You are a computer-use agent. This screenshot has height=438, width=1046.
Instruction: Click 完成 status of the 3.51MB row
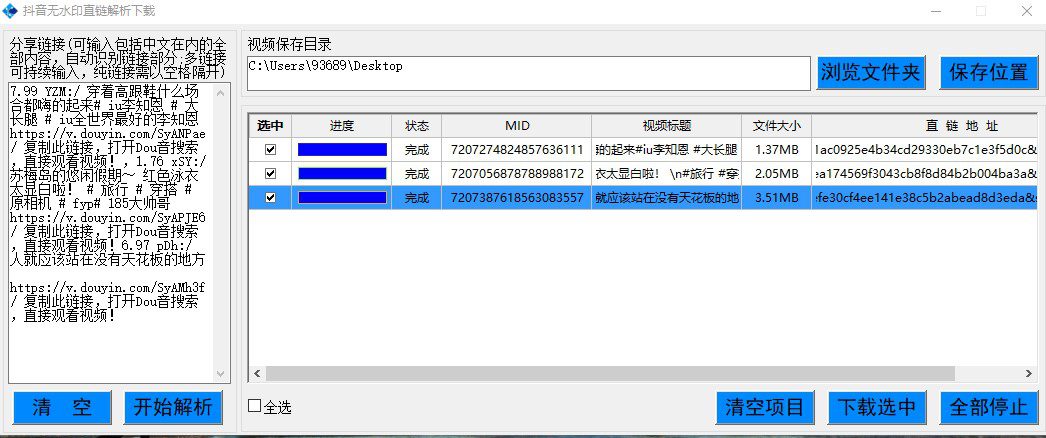[416, 198]
